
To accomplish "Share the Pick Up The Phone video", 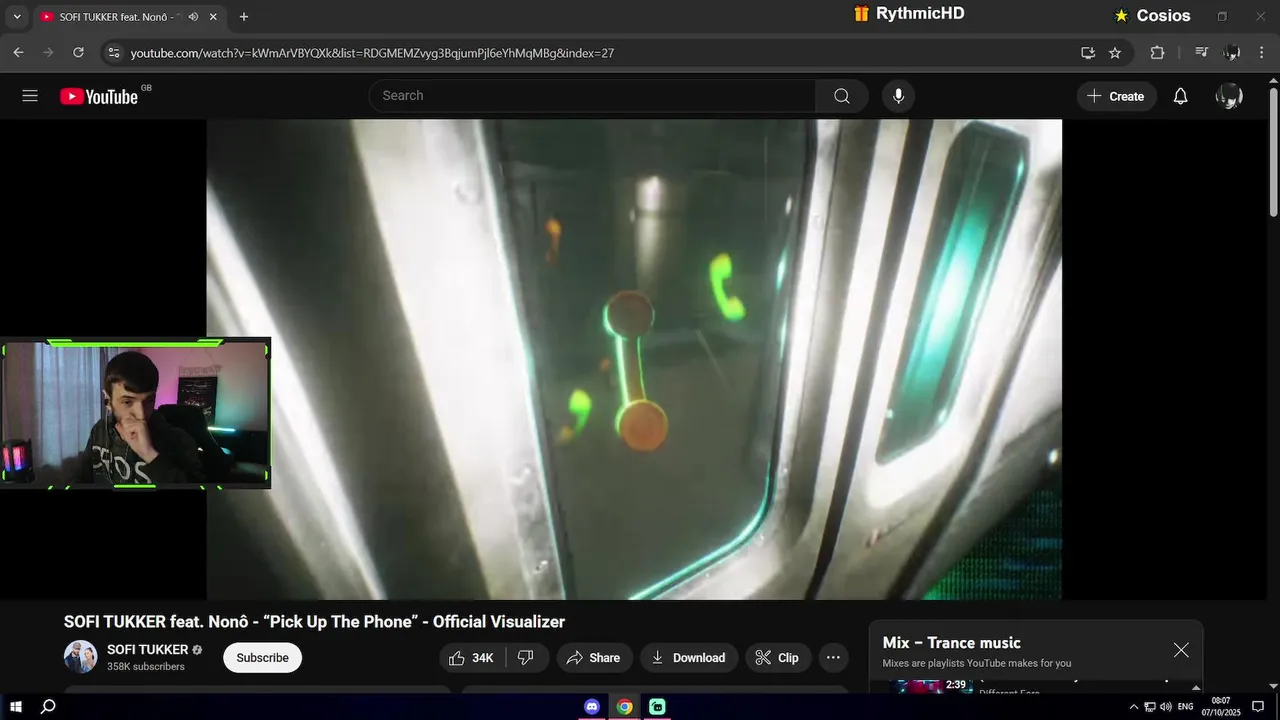I will 593,657.
